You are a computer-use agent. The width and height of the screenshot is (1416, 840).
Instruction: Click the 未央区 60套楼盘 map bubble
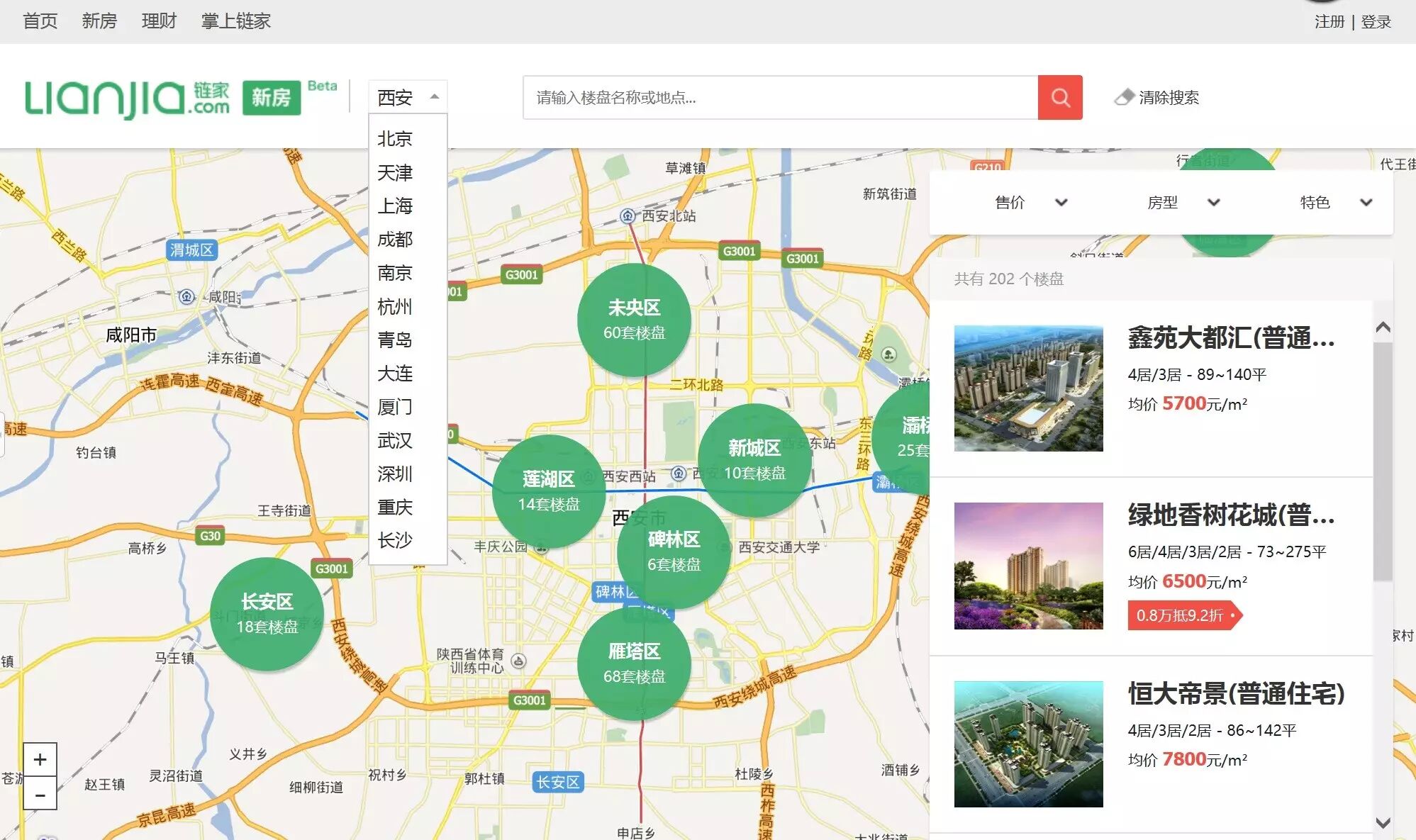(634, 319)
